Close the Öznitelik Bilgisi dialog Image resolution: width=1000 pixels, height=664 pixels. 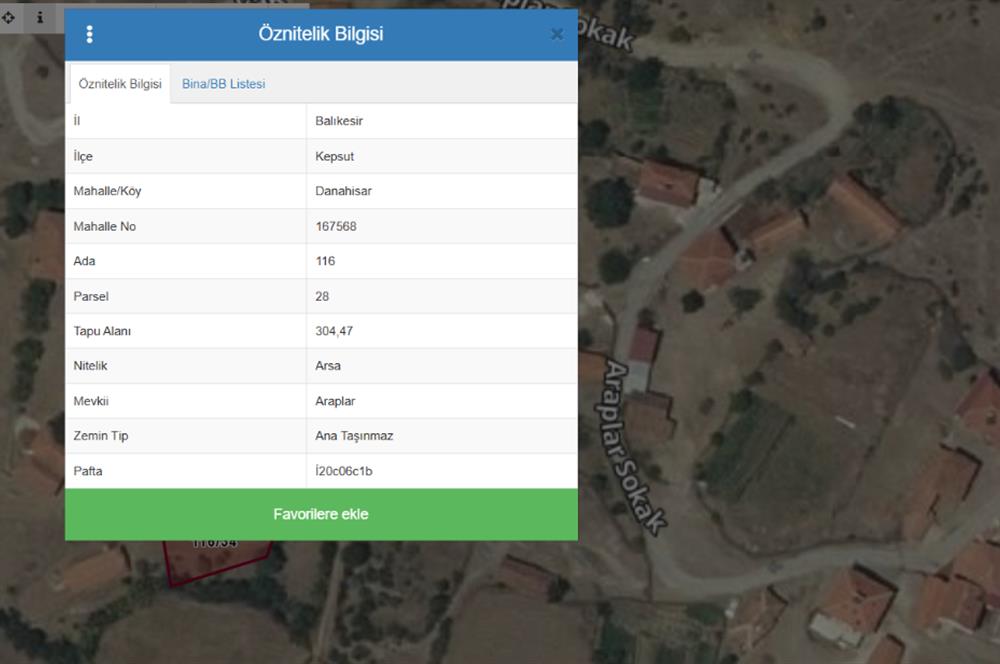click(x=557, y=34)
